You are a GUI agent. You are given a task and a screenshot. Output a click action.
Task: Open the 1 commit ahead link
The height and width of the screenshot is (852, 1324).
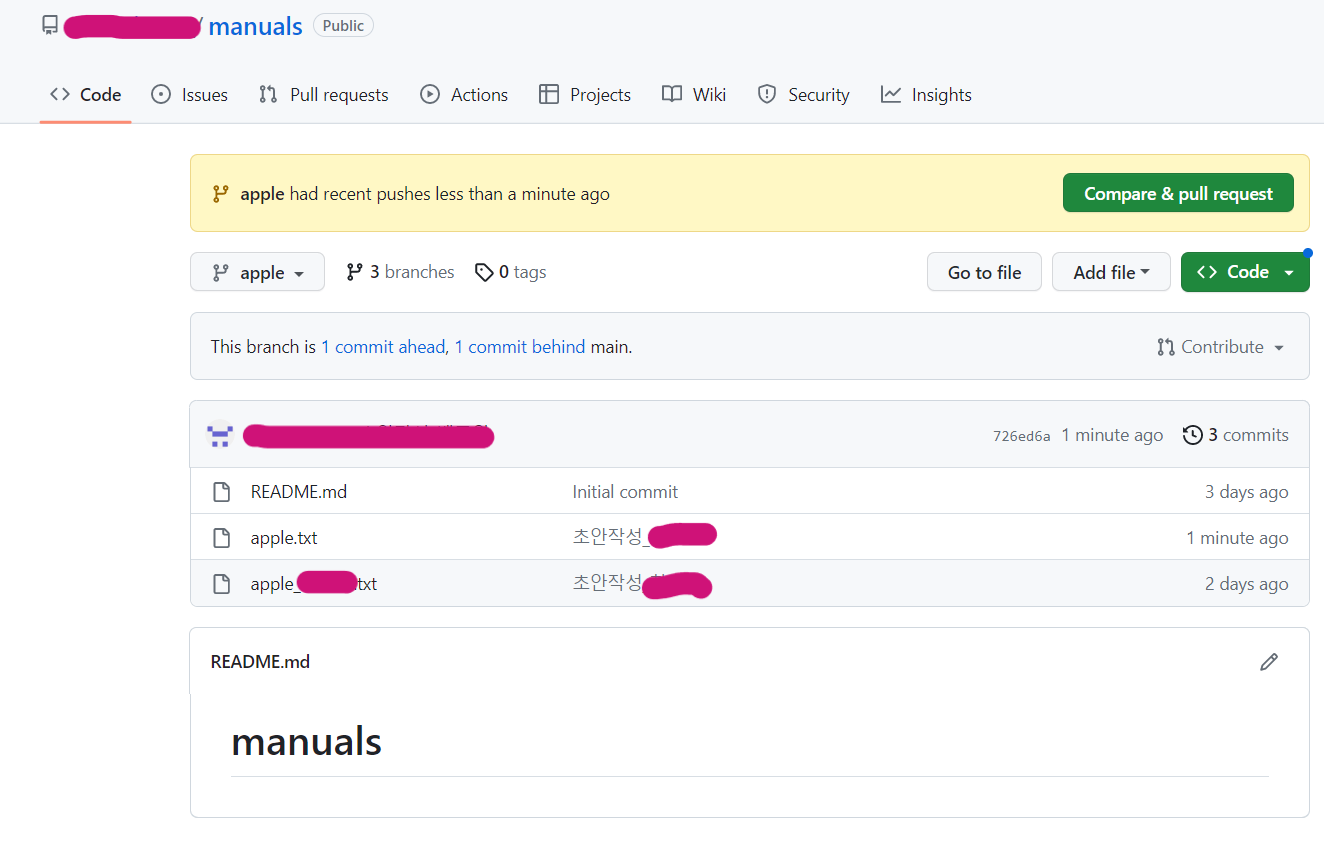(x=383, y=347)
